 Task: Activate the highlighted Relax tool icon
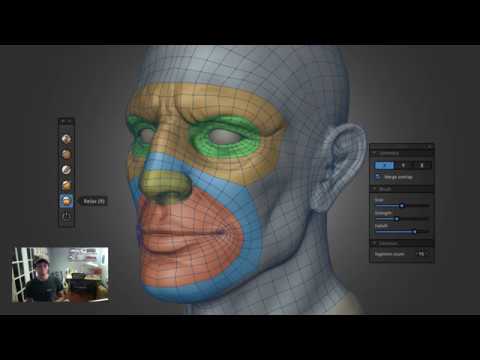click(66, 201)
